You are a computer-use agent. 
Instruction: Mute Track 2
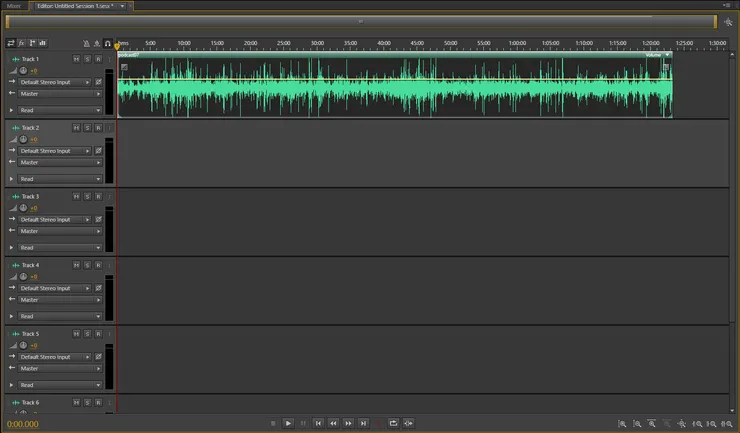click(76, 128)
